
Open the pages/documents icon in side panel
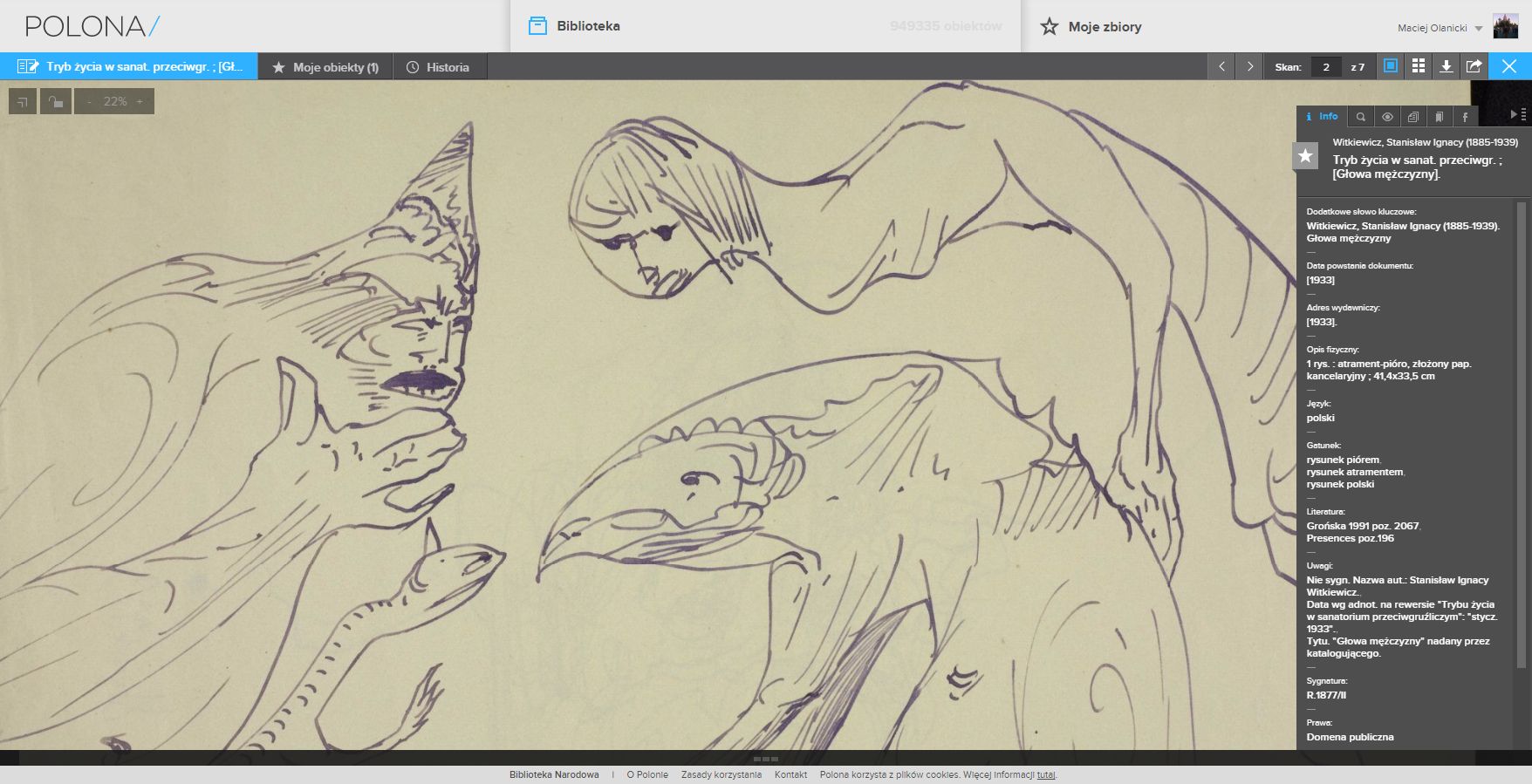[1412, 117]
